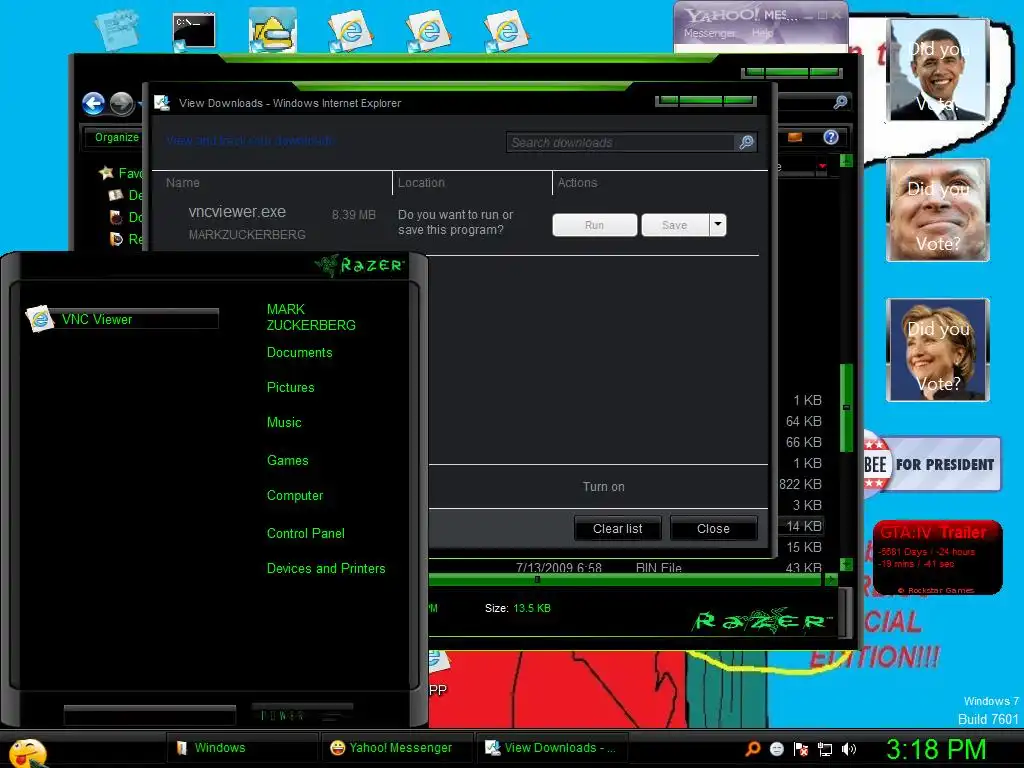
Task: Open Games from Start menu
Action: (287, 460)
